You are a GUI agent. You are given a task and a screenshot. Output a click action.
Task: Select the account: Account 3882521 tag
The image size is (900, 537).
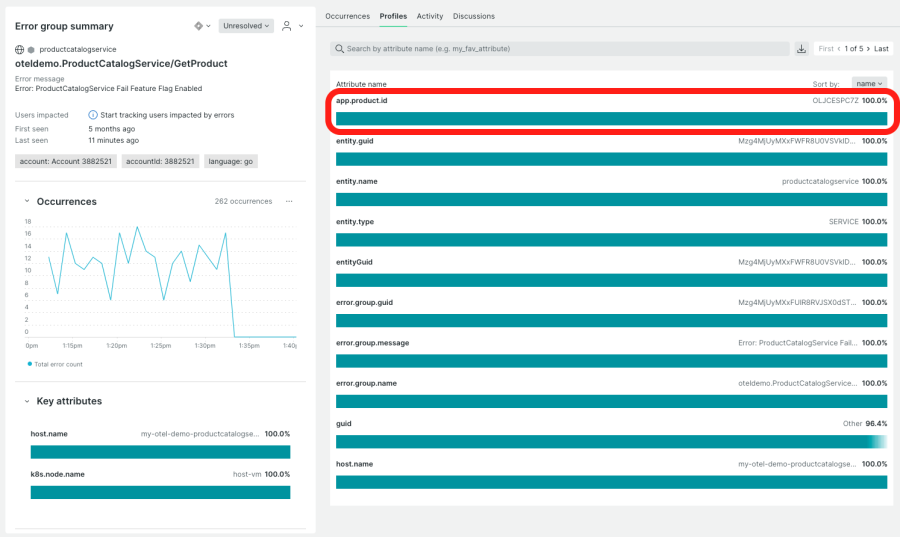pyautogui.click(x=66, y=161)
